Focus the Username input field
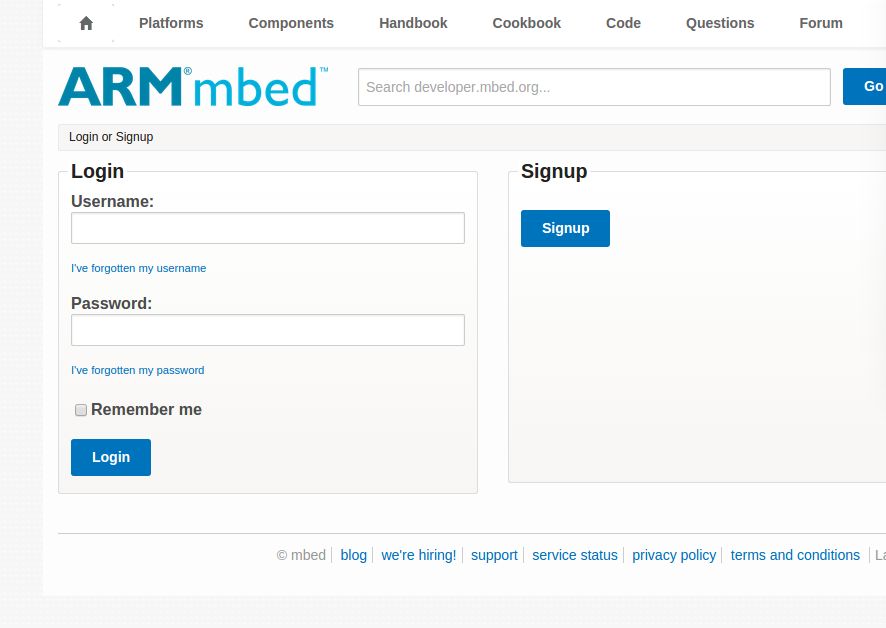Image resolution: width=886 pixels, height=628 pixels. click(268, 228)
